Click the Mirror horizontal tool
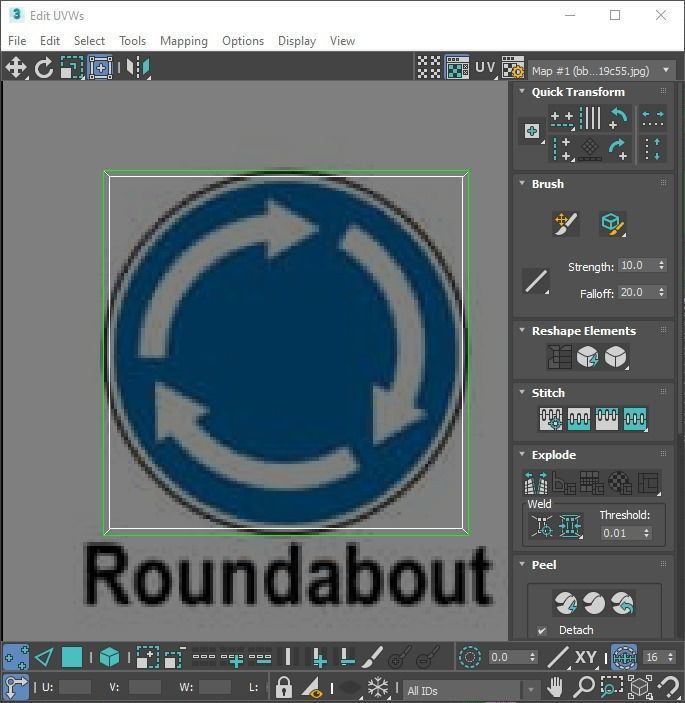This screenshot has height=703, width=685. [x=138, y=68]
